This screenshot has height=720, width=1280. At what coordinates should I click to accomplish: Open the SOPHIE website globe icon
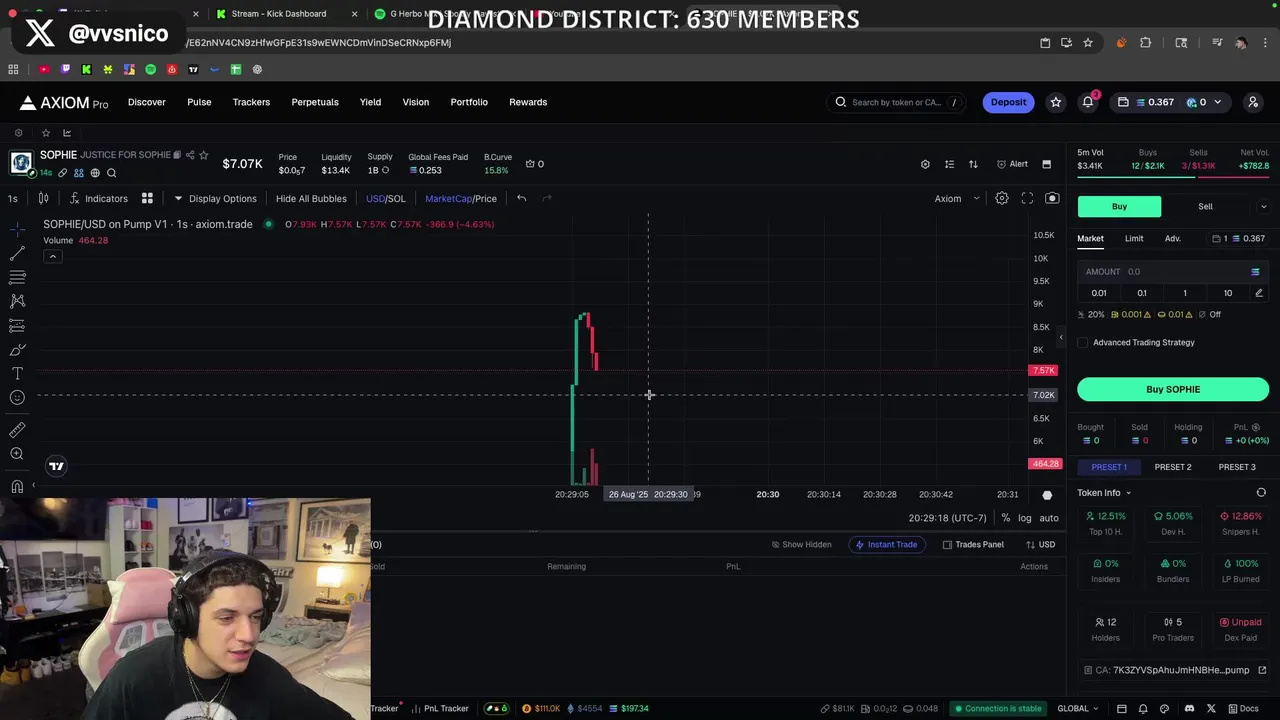pyautogui.click(x=95, y=173)
